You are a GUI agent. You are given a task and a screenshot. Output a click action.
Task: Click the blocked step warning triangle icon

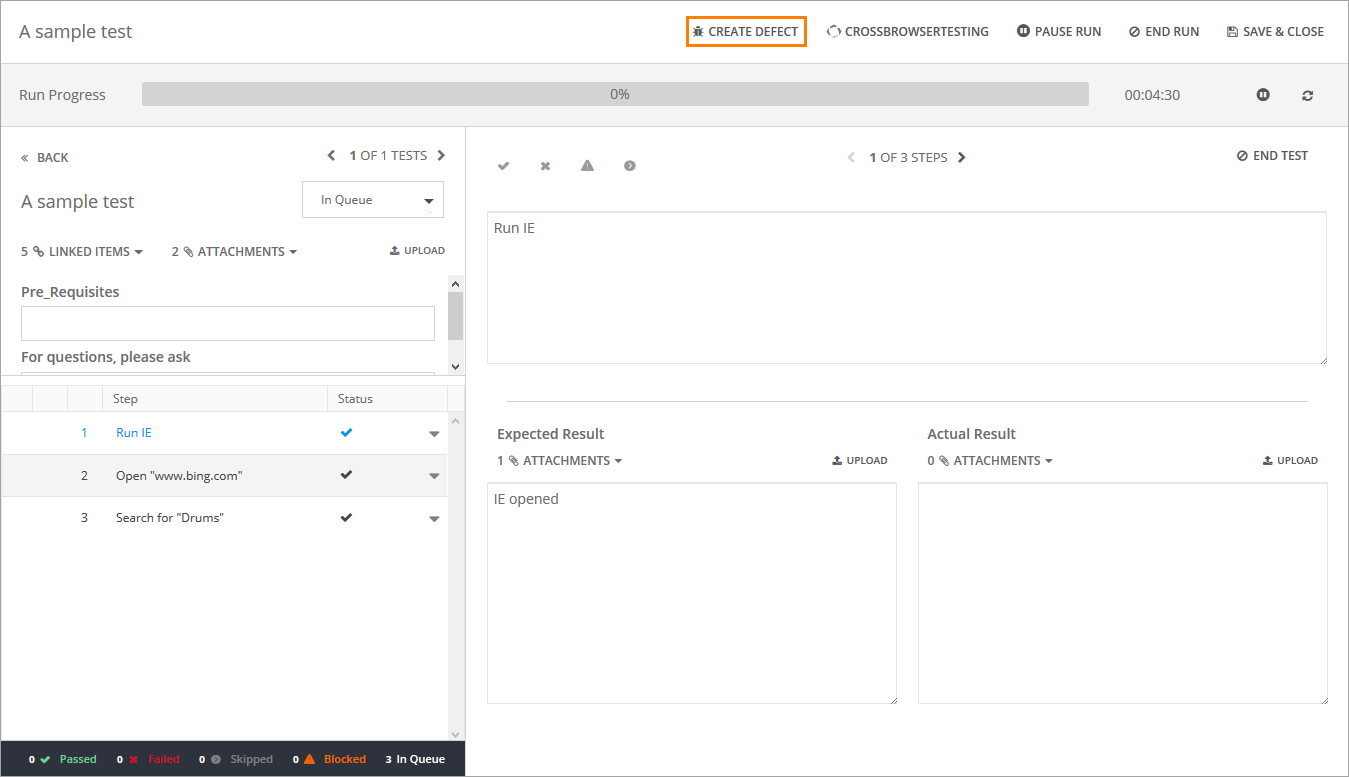point(587,166)
